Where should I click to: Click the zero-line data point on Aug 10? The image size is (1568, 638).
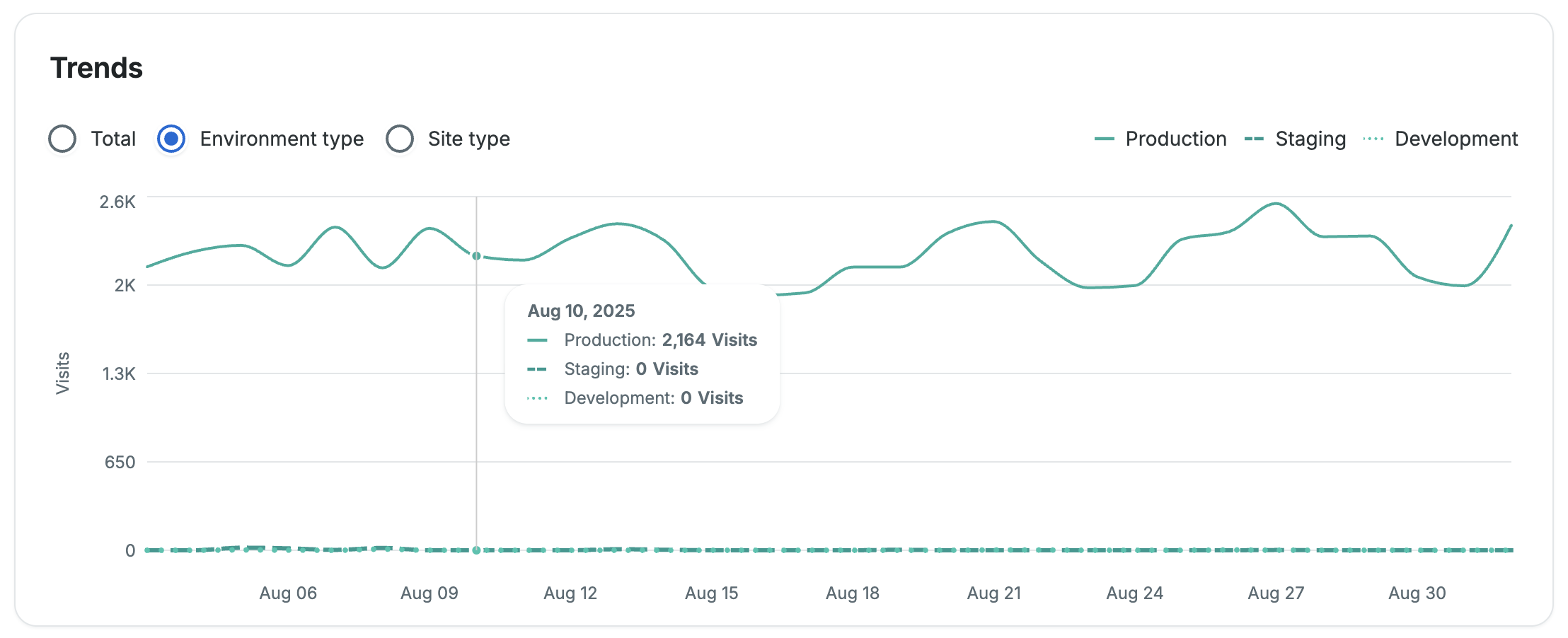tap(476, 550)
